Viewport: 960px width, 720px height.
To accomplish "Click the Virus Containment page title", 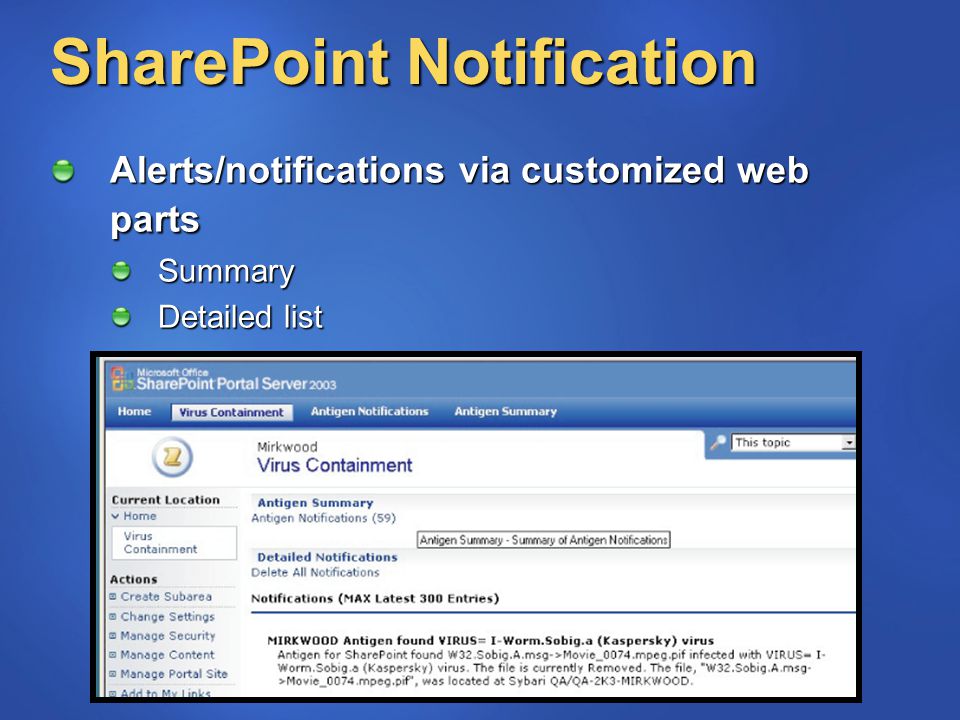I will point(334,465).
